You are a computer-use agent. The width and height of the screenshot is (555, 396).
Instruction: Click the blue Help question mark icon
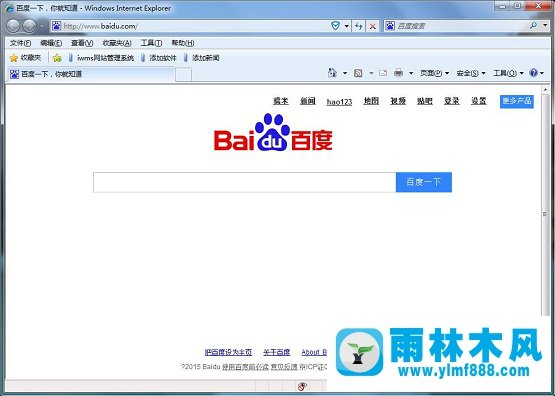533,73
